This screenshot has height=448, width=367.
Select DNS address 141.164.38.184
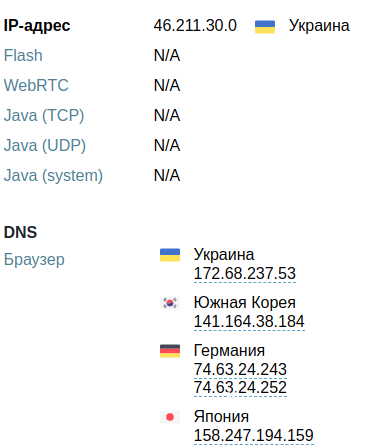pyautogui.click(x=249, y=322)
